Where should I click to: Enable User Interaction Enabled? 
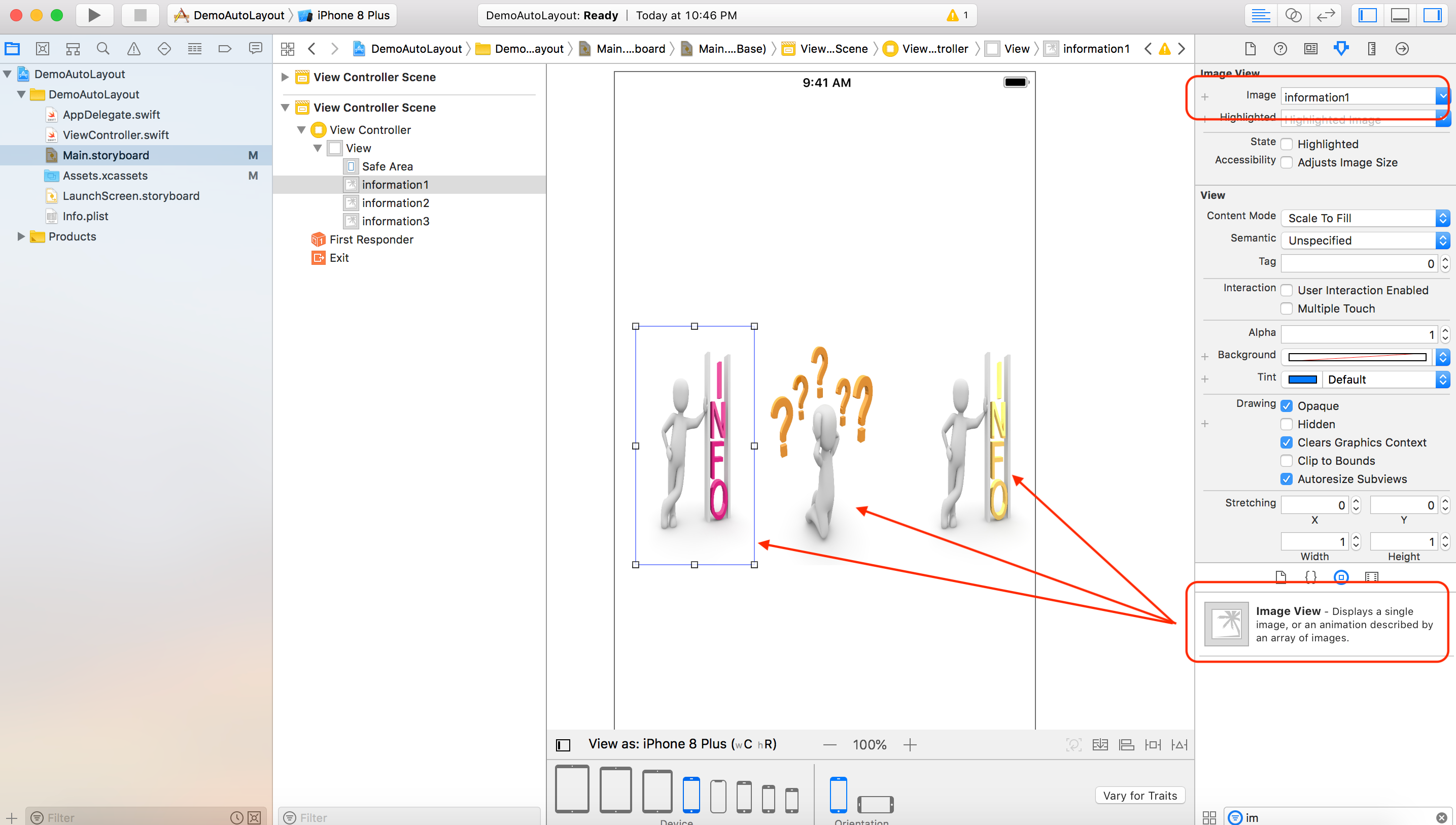pyautogui.click(x=1287, y=290)
